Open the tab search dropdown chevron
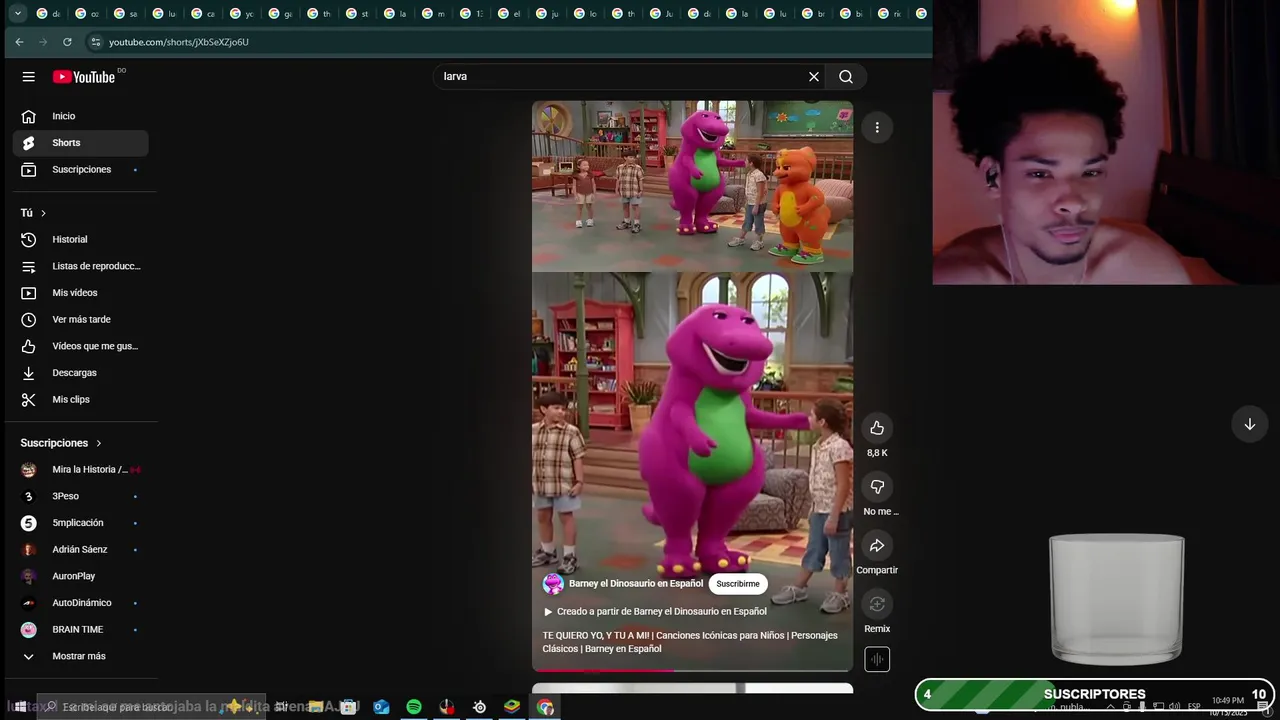Image resolution: width=1280 pixels, height=720 pixels. click(17, 14)
